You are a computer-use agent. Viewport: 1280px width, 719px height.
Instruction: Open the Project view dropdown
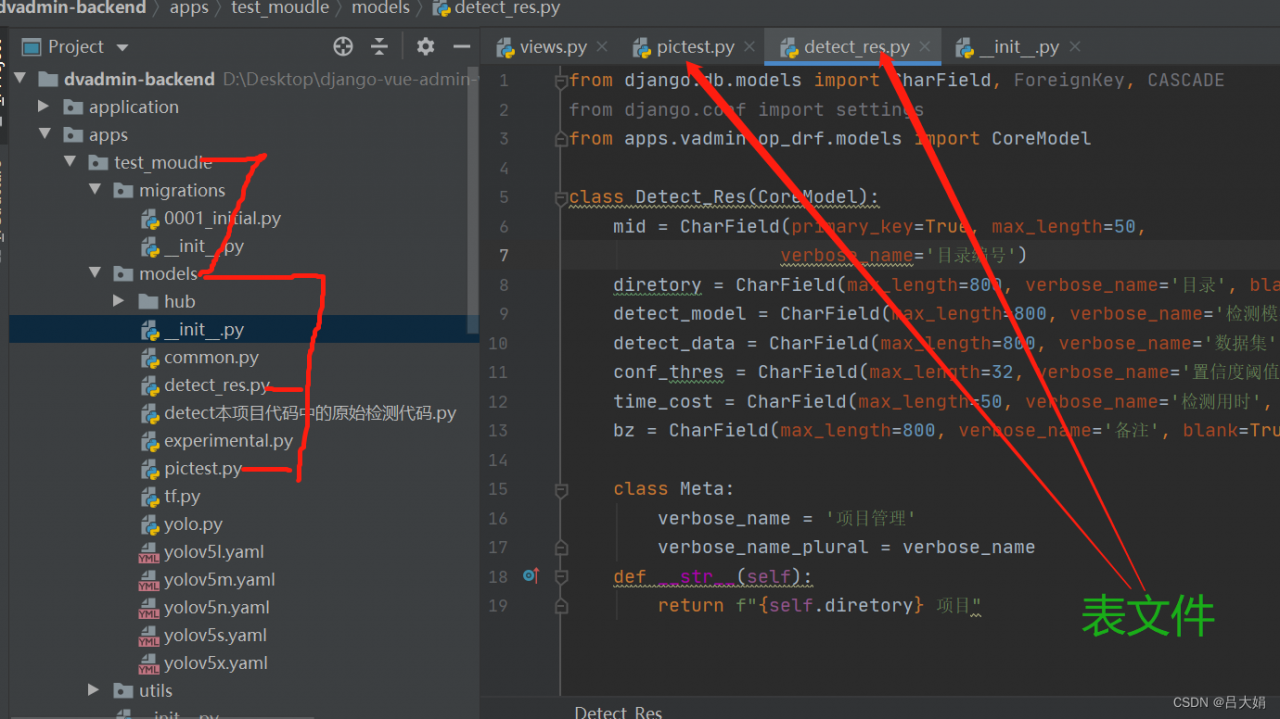coord(122,47)
